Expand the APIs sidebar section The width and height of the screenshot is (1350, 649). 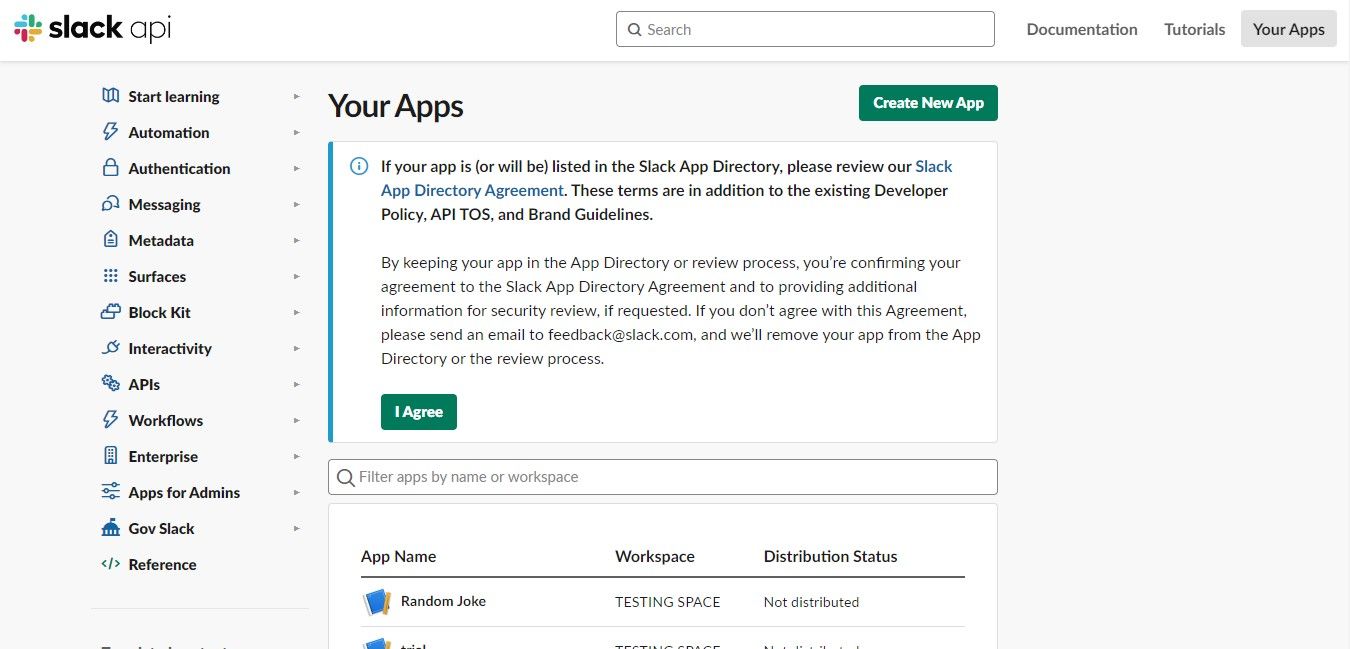(296, 384)
